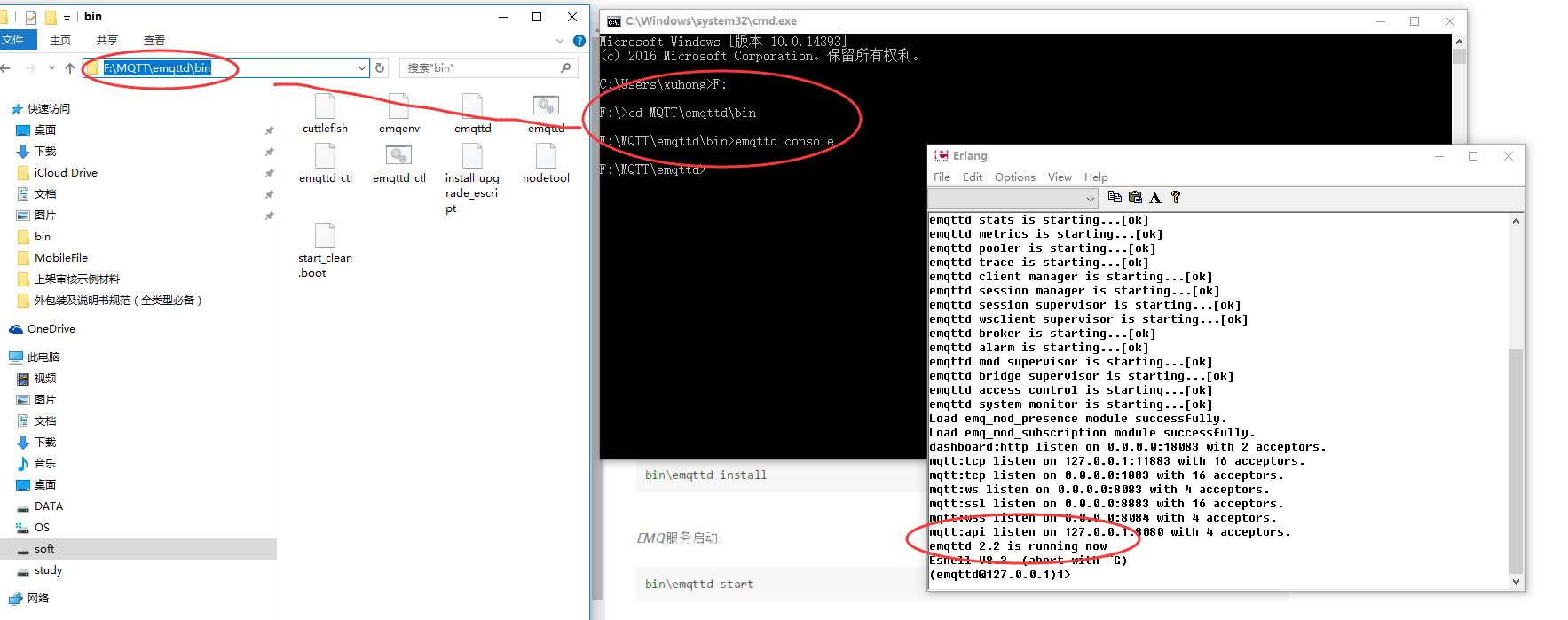This screenshot has height=620, width=1568.
Task: Click the 'bin\emqttd start' code text
Action: (699, 584)
